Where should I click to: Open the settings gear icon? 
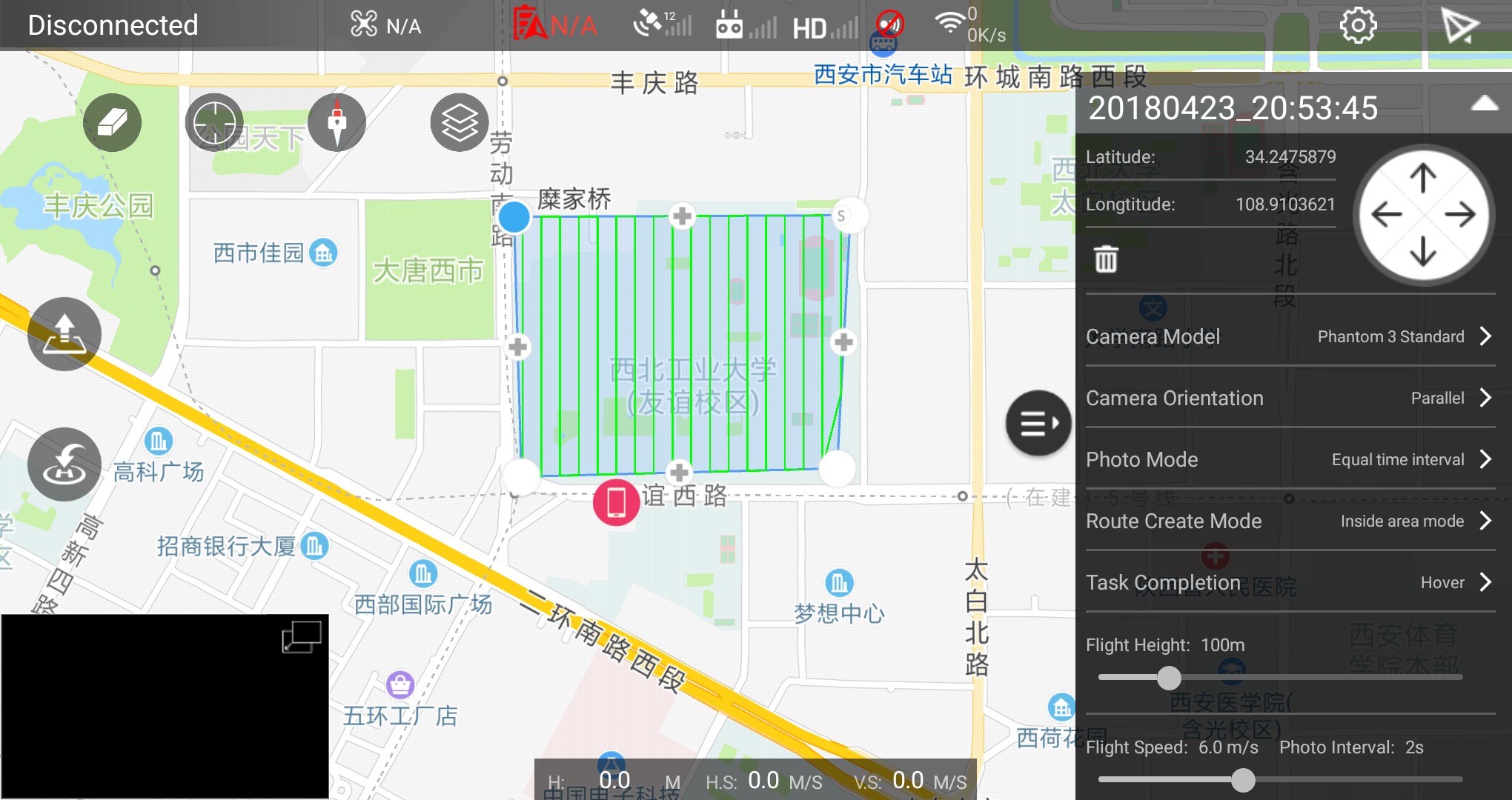point(1358,26)
